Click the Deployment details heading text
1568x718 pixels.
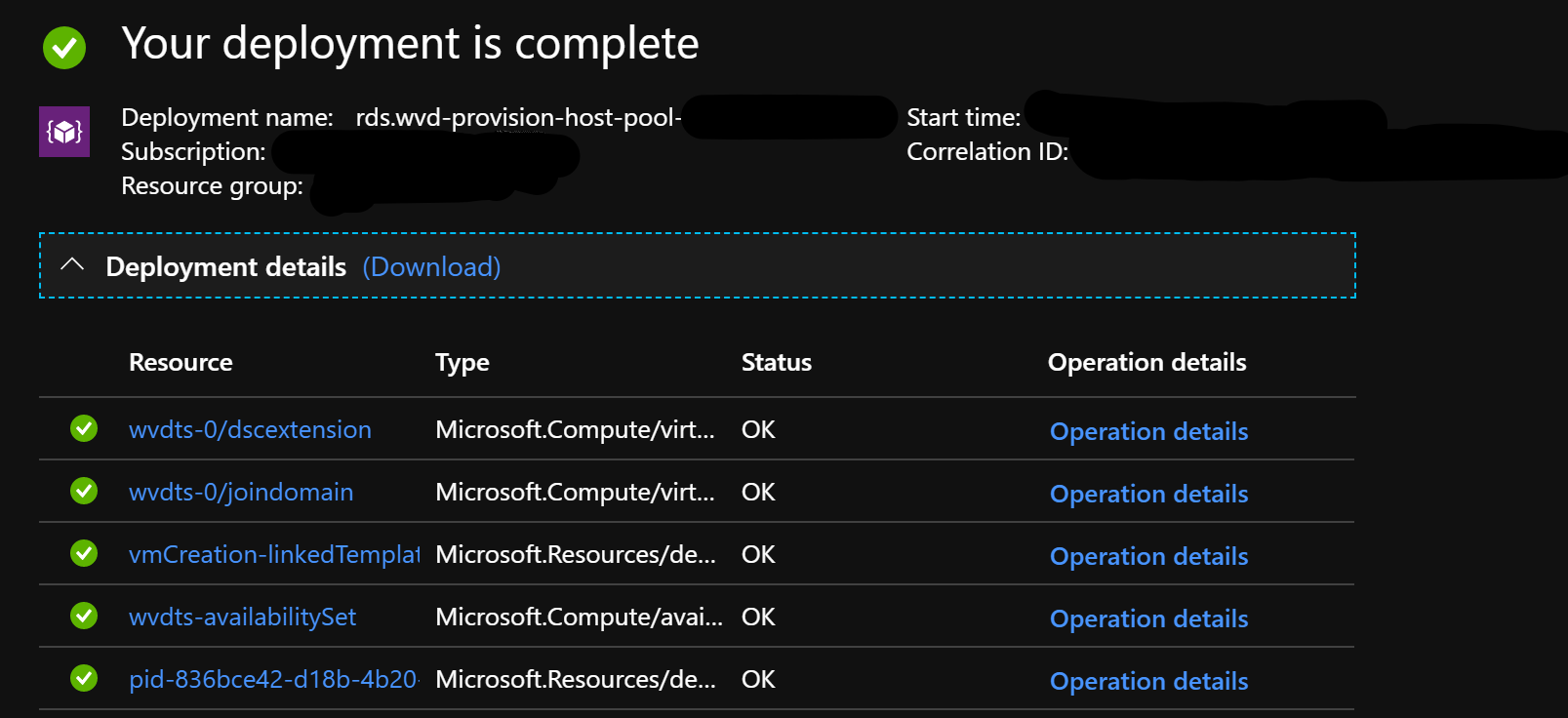point(226,267)
